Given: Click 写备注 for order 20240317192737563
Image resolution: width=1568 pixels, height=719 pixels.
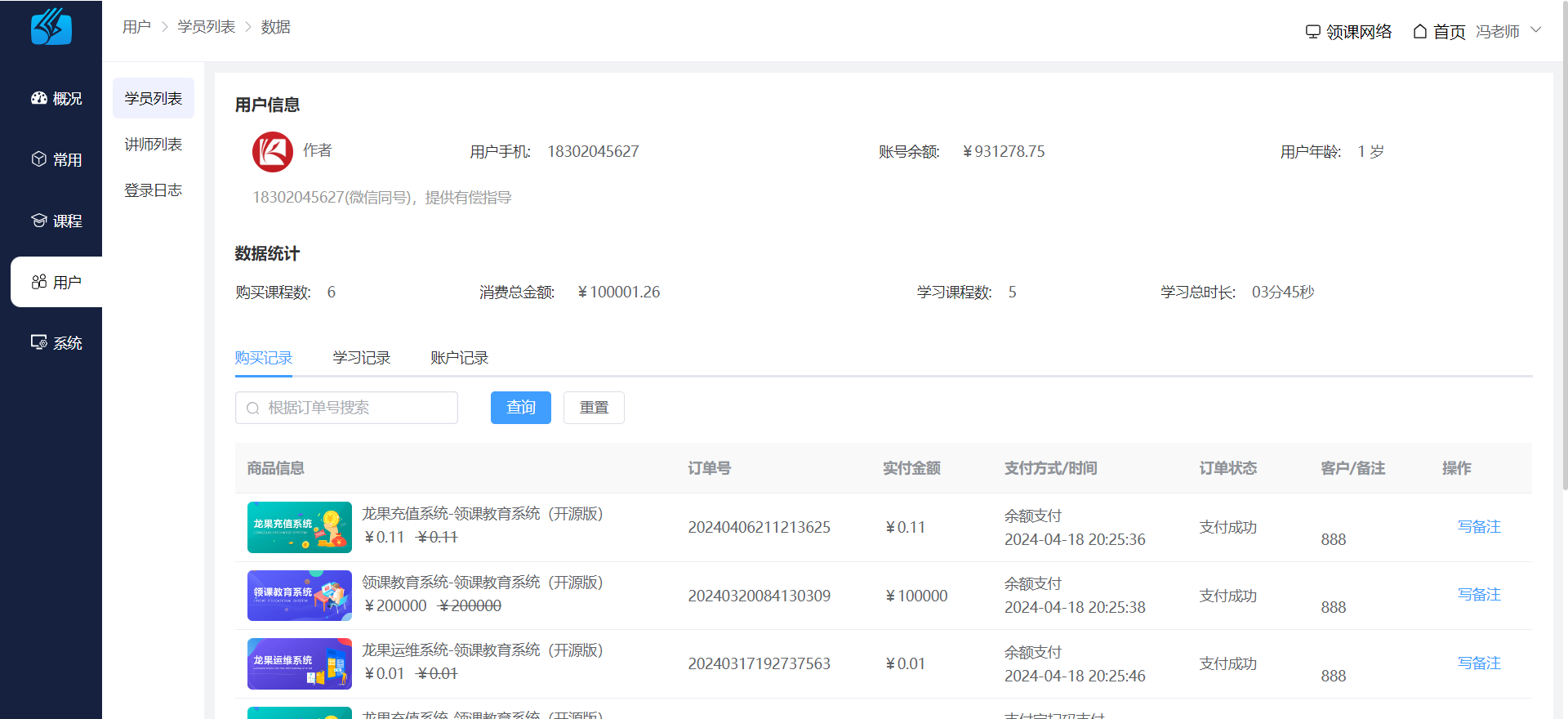Looking at the screenshot, I should [x=1479, y=663].
